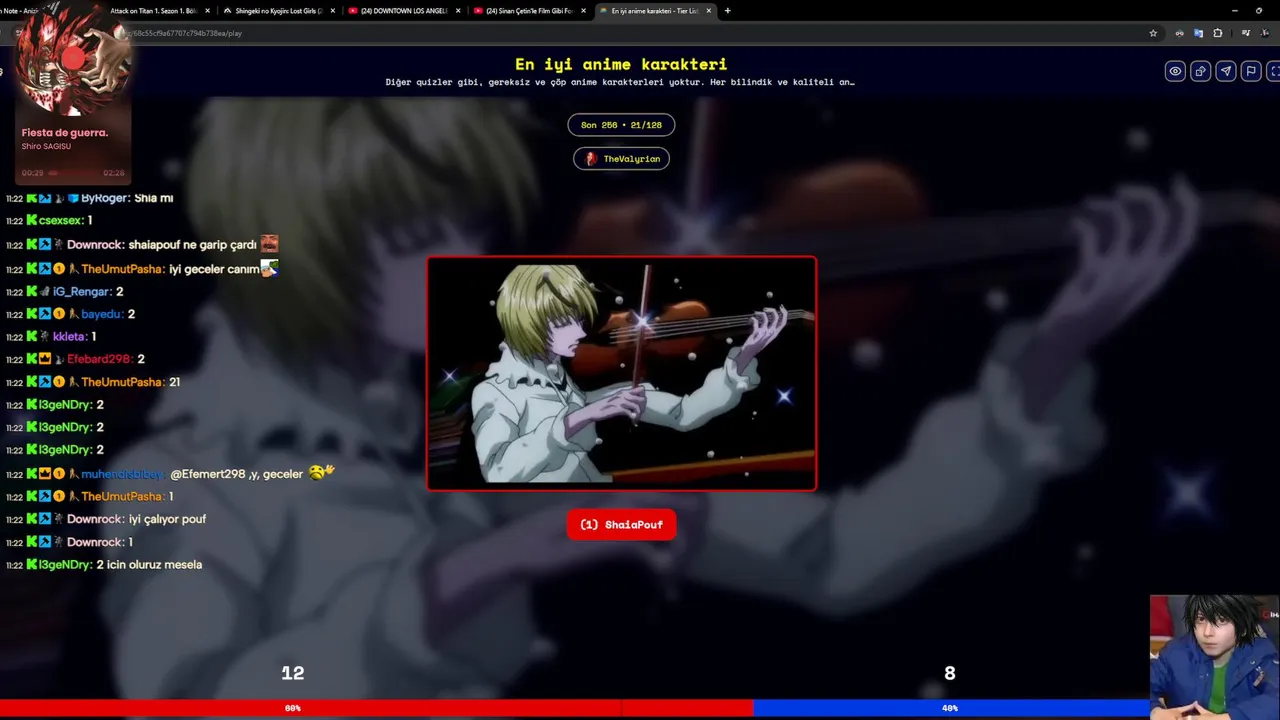Click the En iyi anime karakteri title
Image resolution: width=1280 pixels, height=720 pixels.
(x=621, y=65)
